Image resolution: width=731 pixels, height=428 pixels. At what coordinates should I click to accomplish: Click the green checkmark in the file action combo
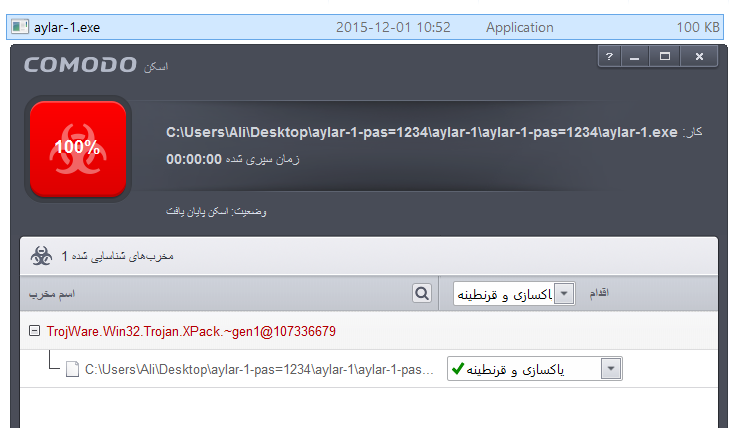click(x=458, y=368)
